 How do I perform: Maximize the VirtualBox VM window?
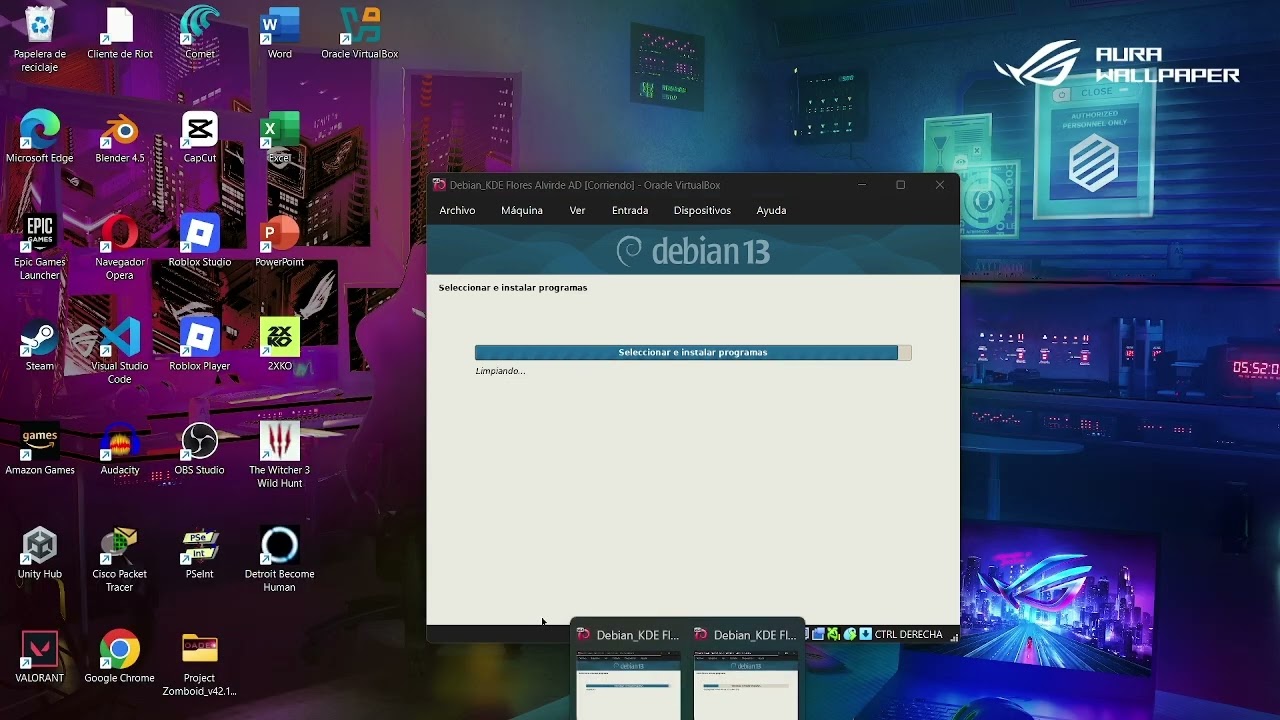900,185
